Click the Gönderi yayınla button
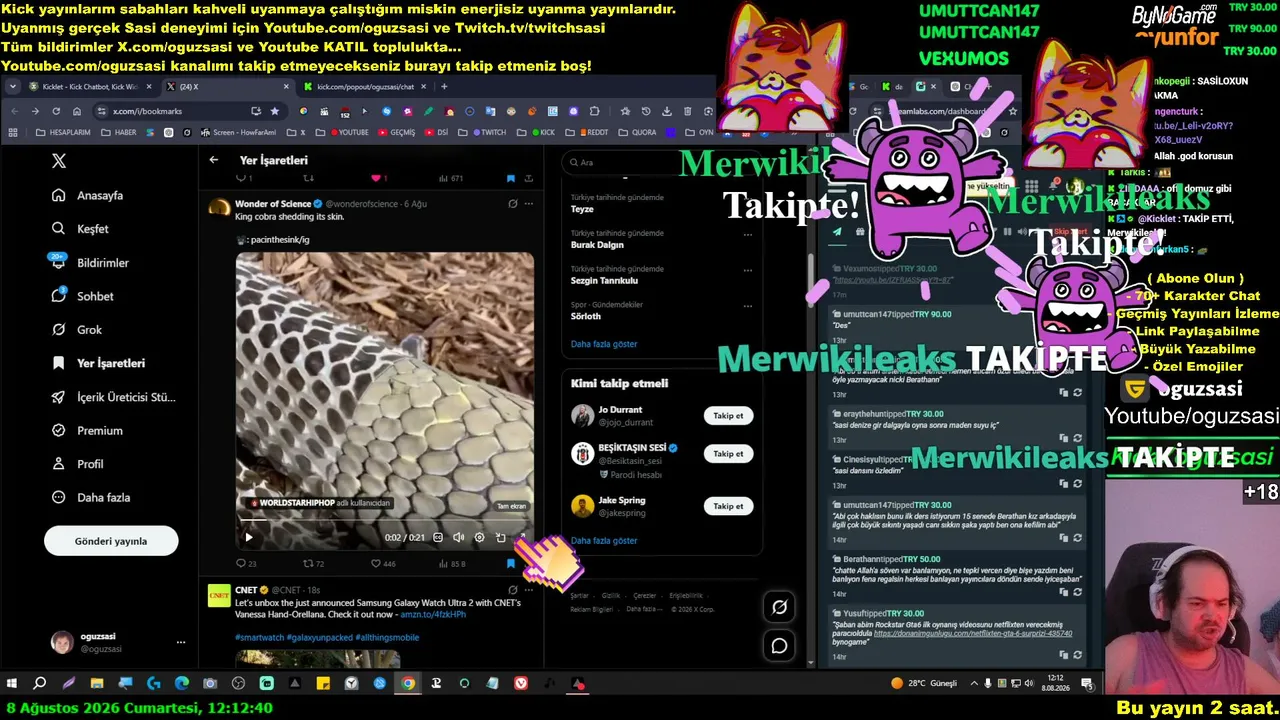This screenshot has width=1280, height=720. pos(111,541)
